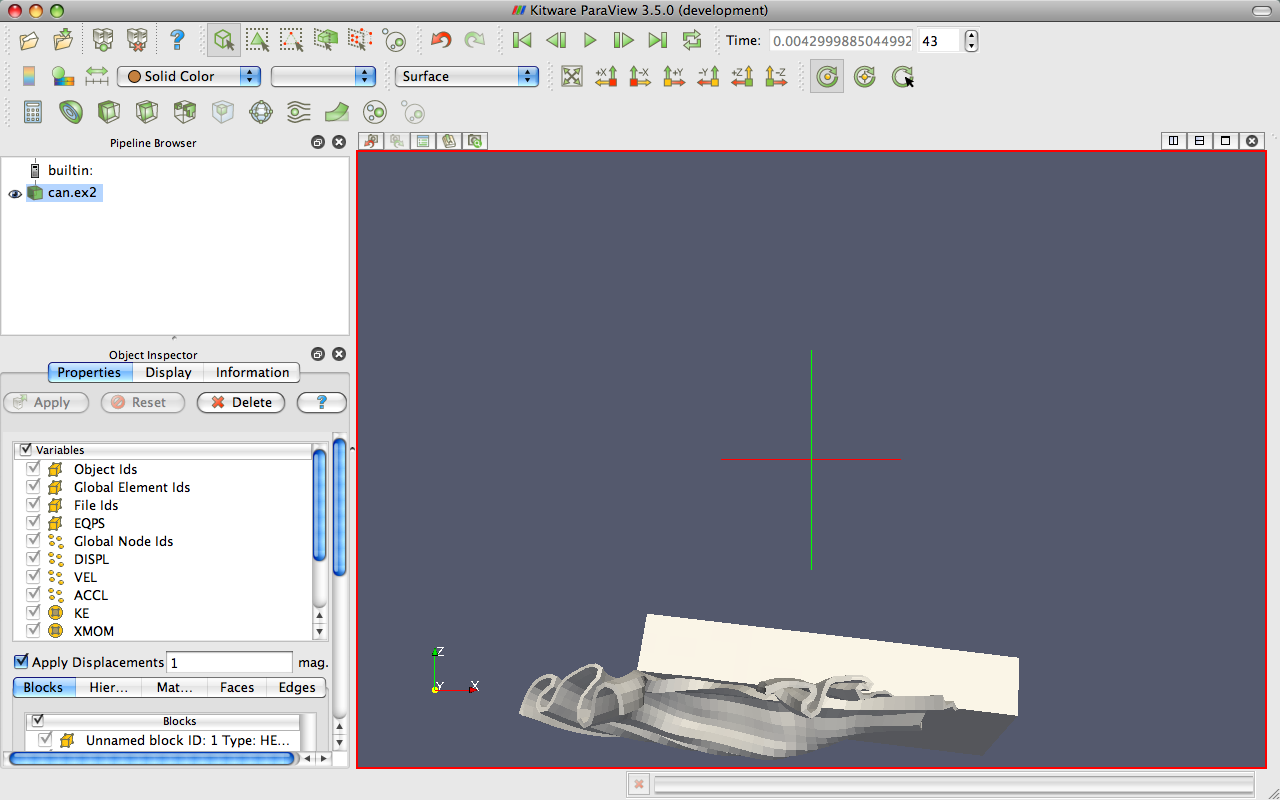Viewport: 1280px width, 800px height.
Task: Toggle animation loop
Action: (692, 40)
